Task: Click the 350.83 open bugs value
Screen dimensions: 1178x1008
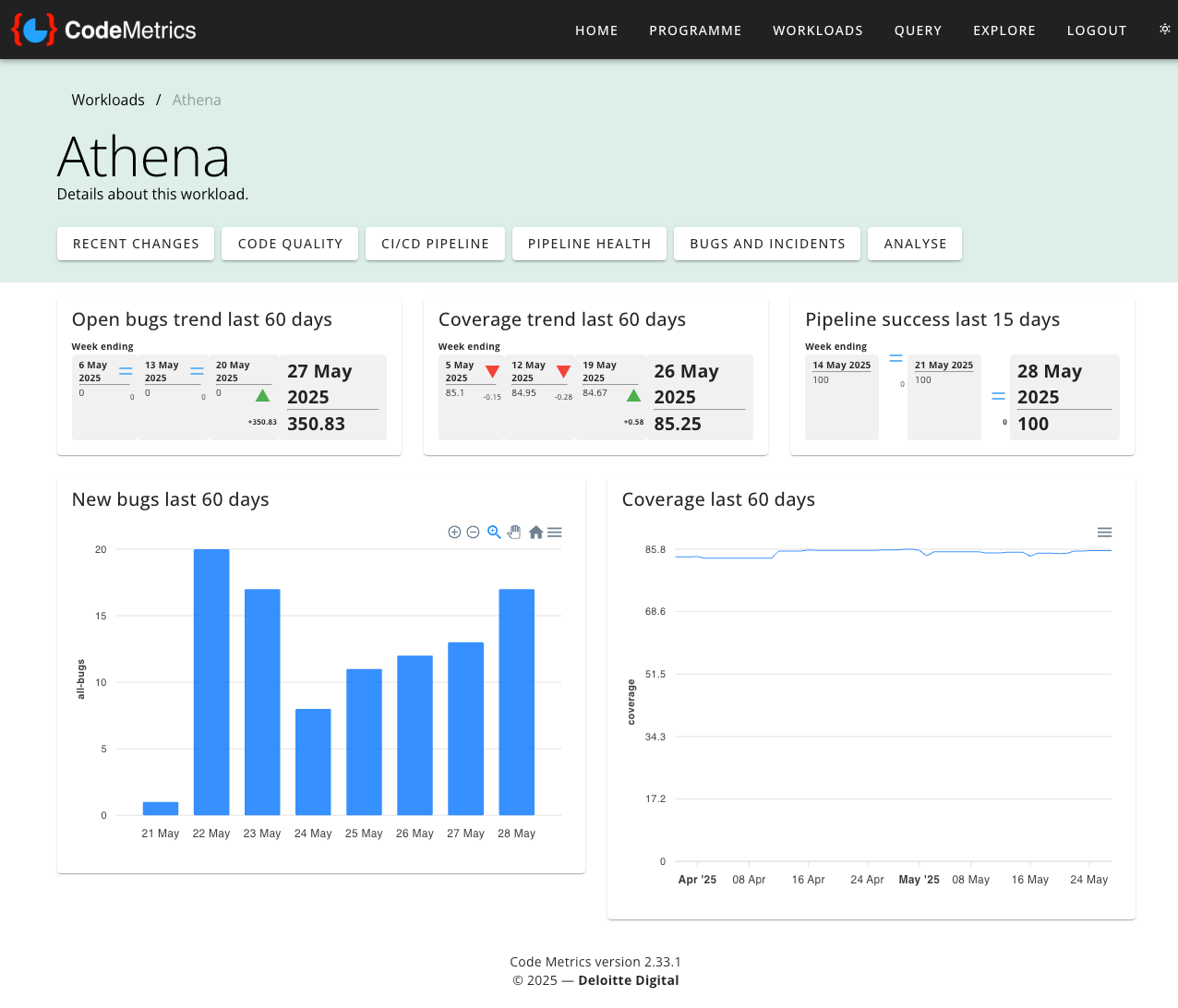Action: (316, 424)
